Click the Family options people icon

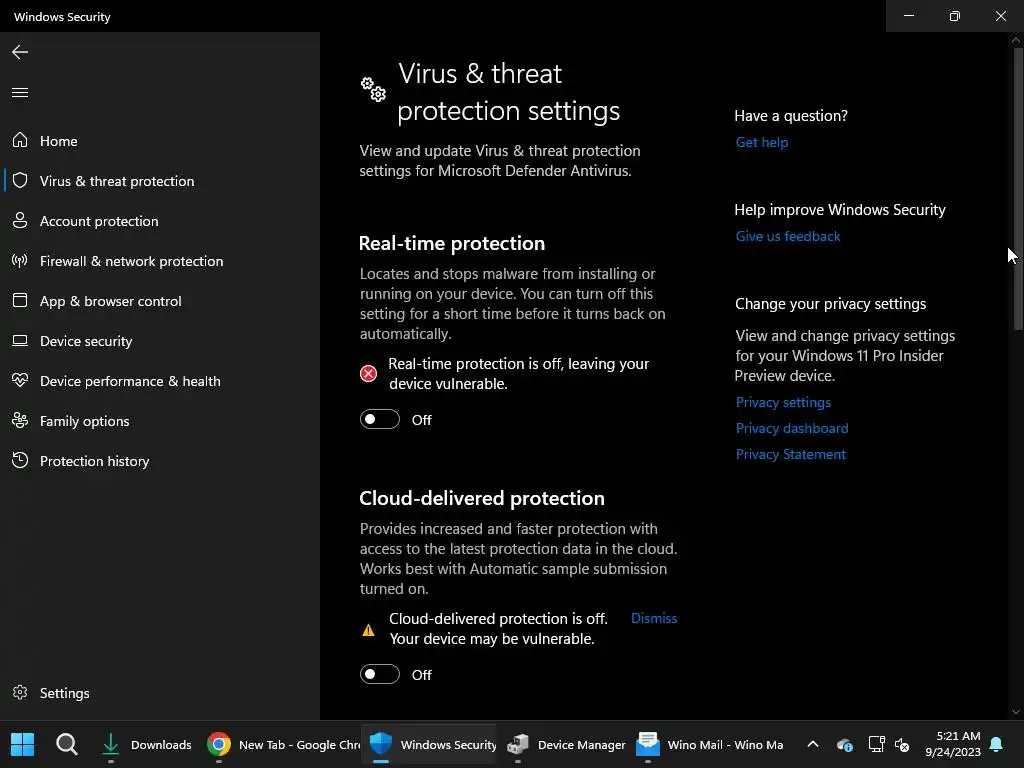[x=20, y=421]
